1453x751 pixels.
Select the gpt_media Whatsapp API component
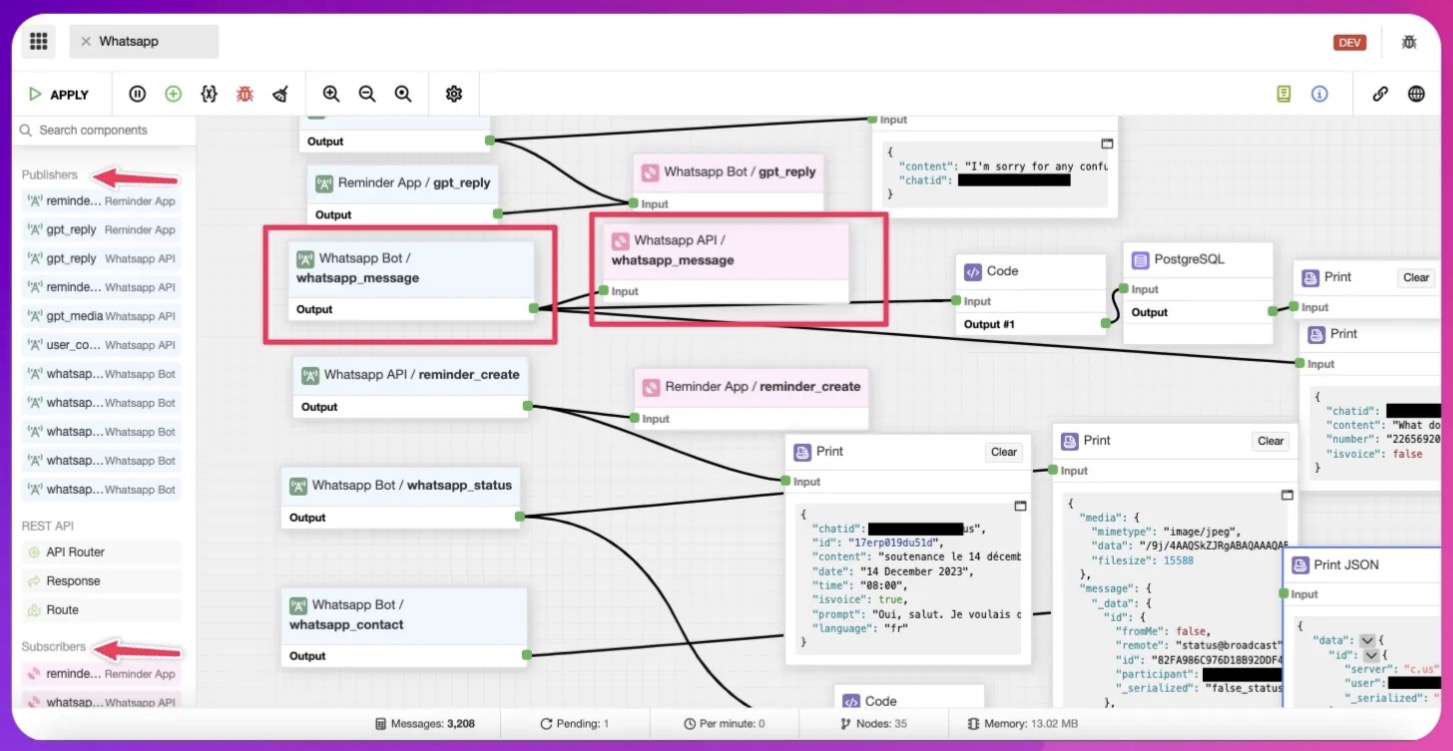(x=102, y=317)
